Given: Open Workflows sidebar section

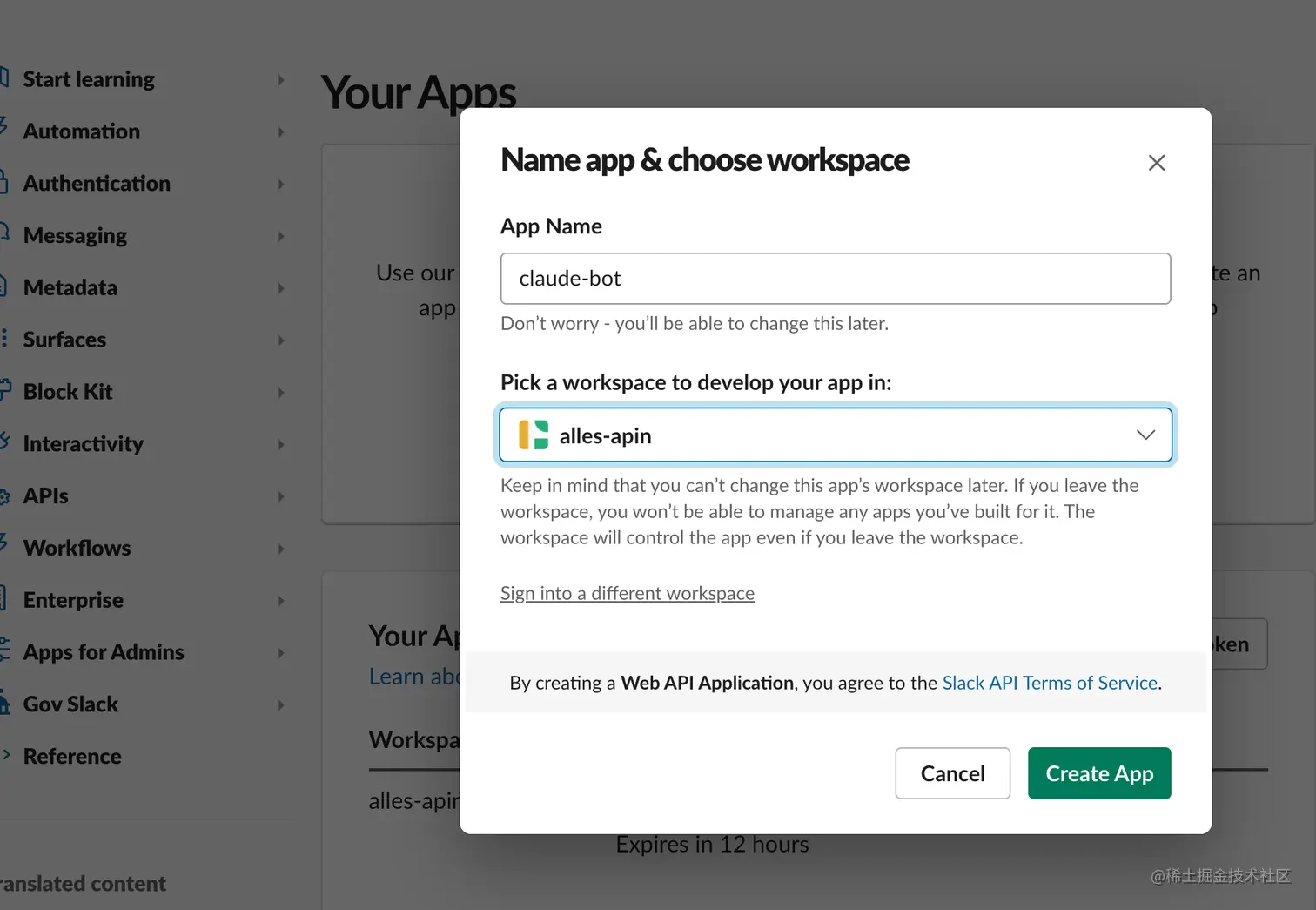Looking at the screenshot, I should 77,549.
